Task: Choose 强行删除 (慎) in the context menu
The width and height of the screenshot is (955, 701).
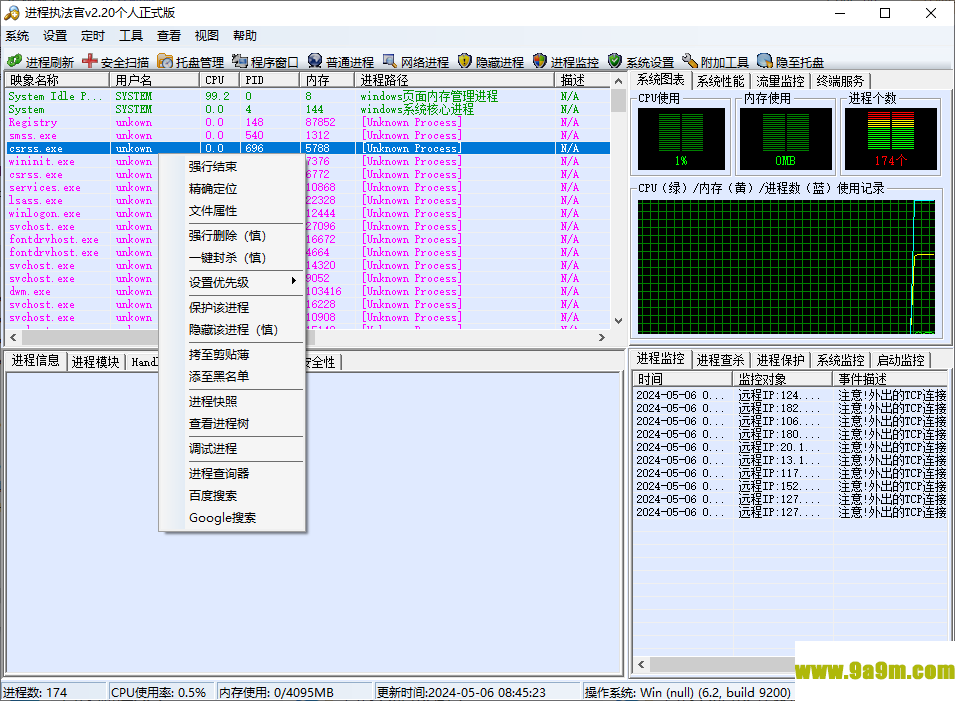Action: tap(232, 236)
